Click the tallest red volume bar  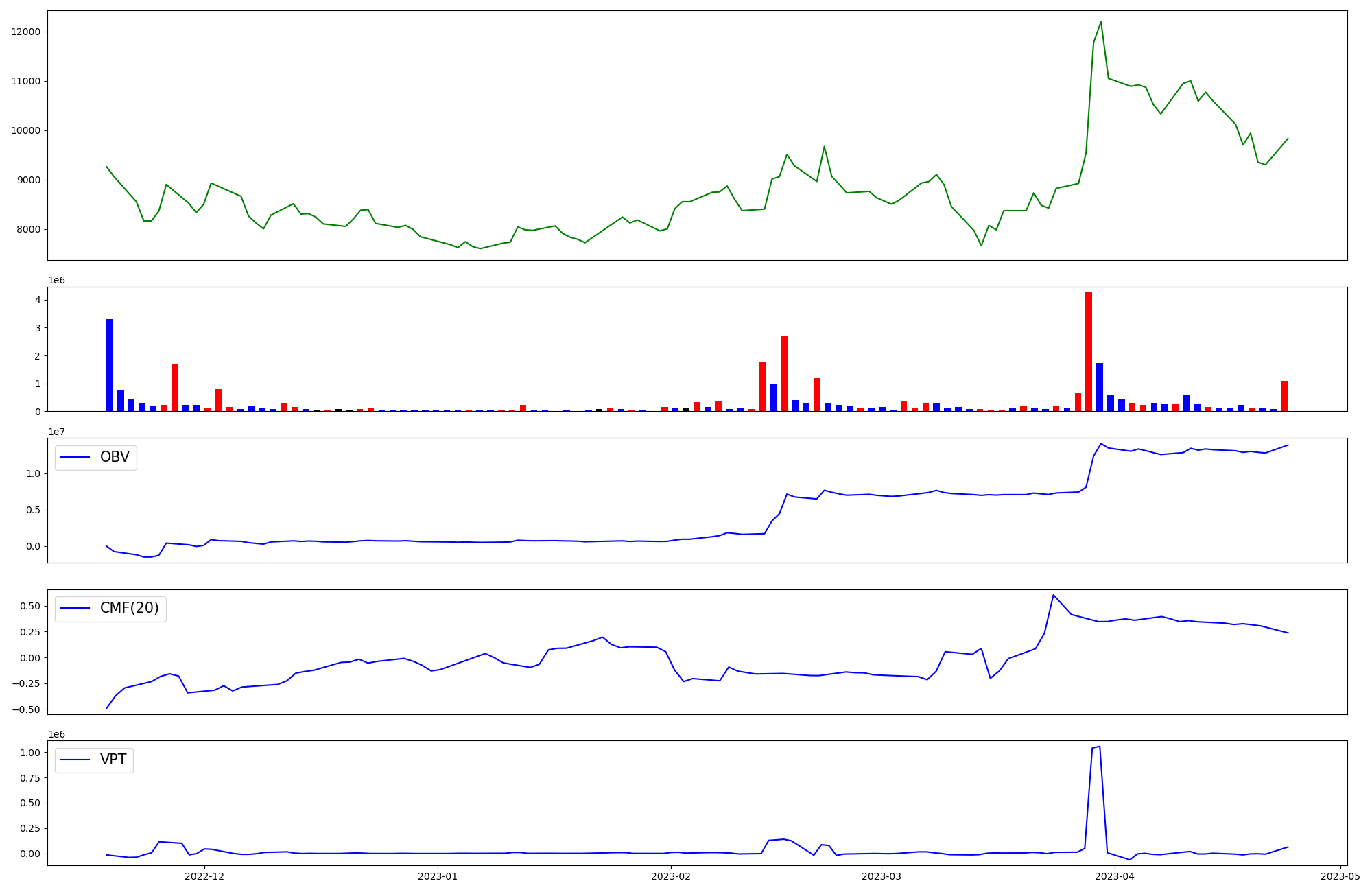coord(1089,351)
